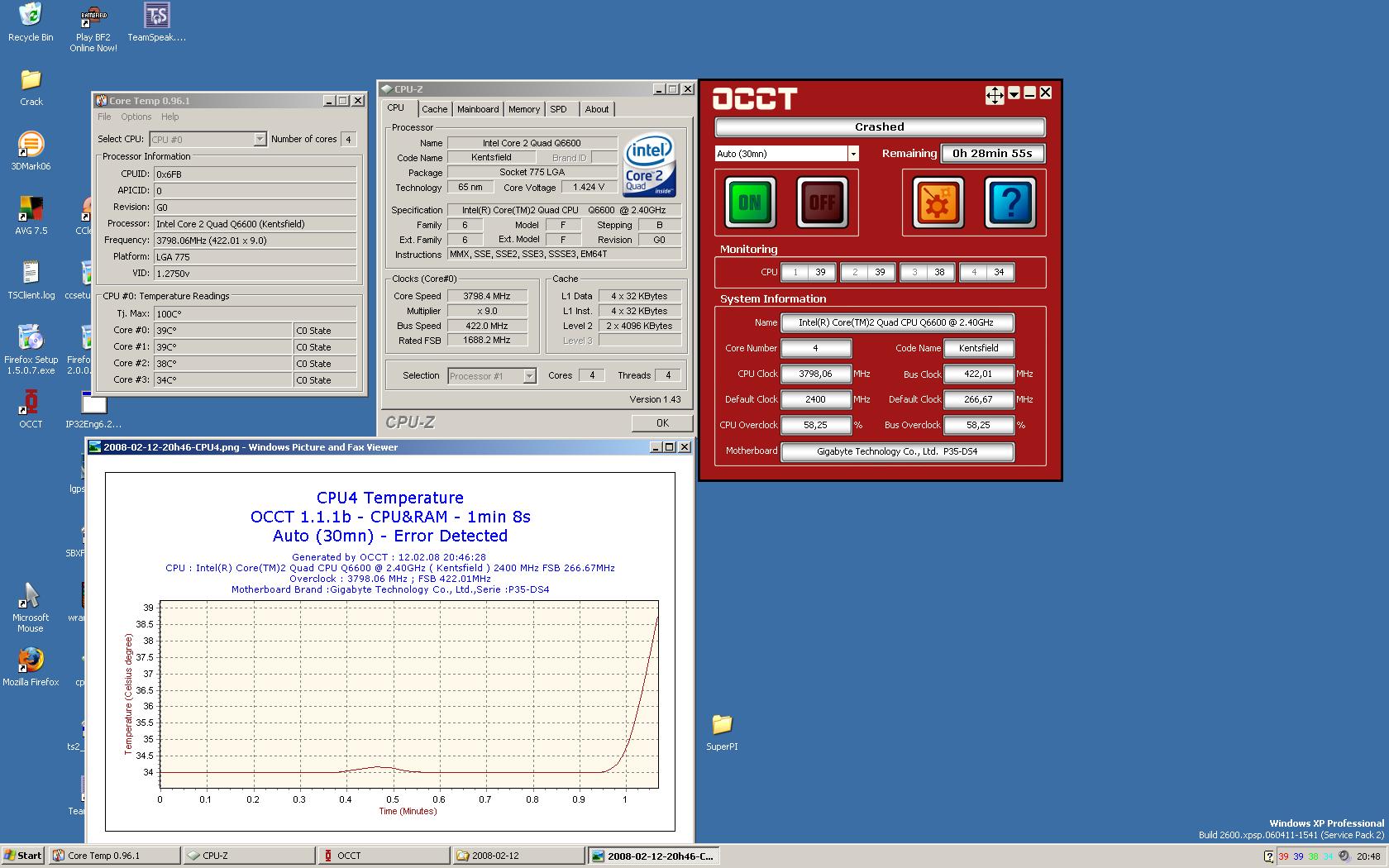Screen dimensions: 1389x868
Task: Click the Number of cores field in Core Temp
Action: click(349, 139)
